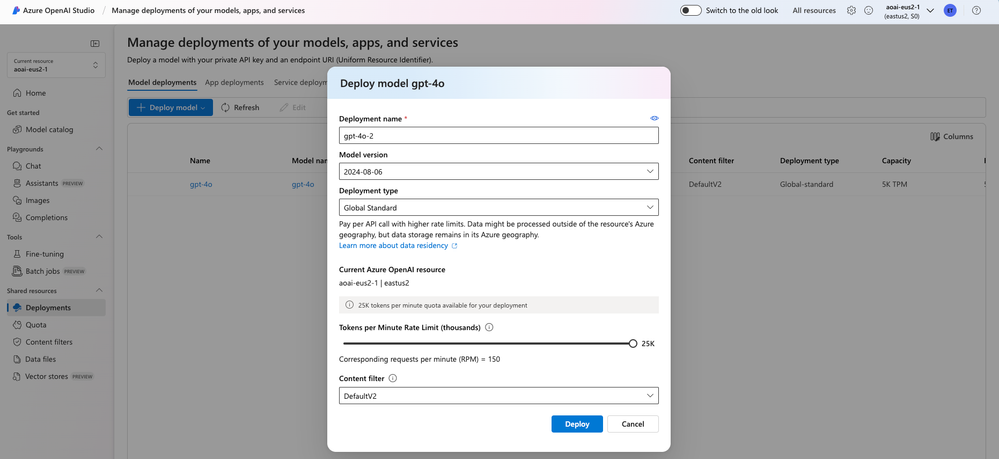Switch to the App deployments tab
Viewport: 999px width, 459px height.
(x=234, y=83)
